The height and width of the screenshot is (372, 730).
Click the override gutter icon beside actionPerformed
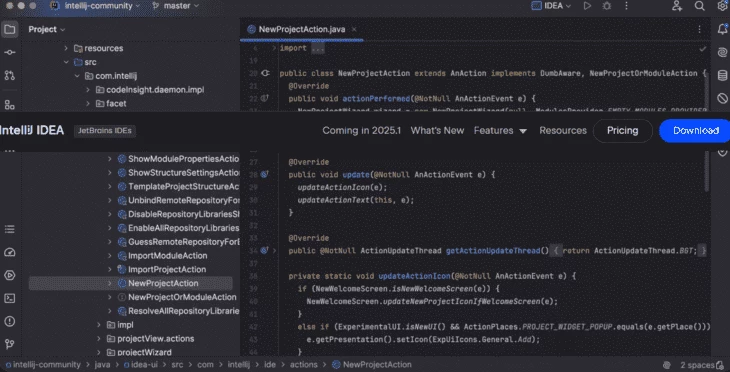click(265, 98)
